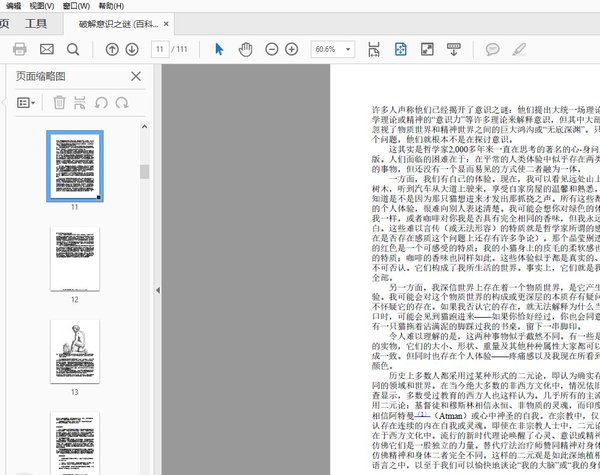Rotate page clockwise icon
The width and height of the screenshot is (600, 475).
122,103
